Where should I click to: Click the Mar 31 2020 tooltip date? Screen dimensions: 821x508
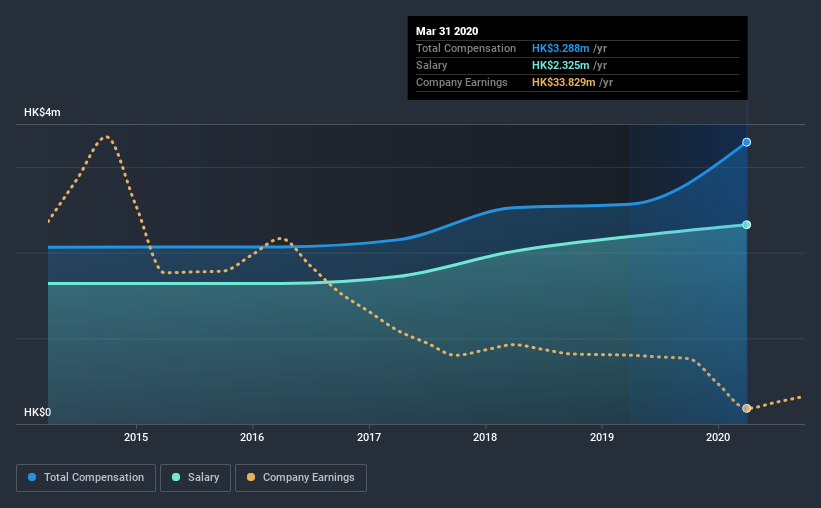pyautogui.click(x=447, y=31)
